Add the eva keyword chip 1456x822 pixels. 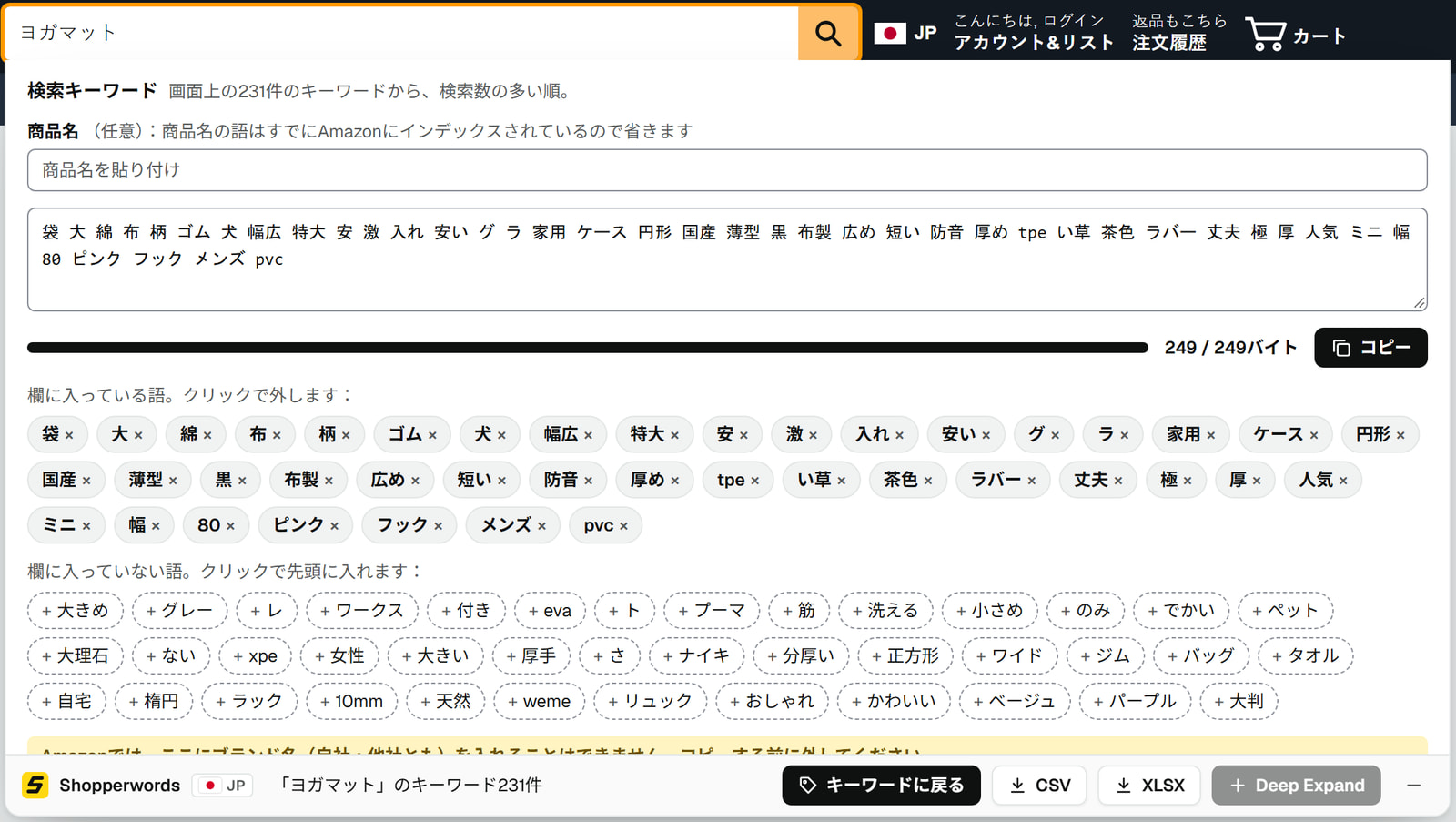pyautogui.click(x=550, y=610)
